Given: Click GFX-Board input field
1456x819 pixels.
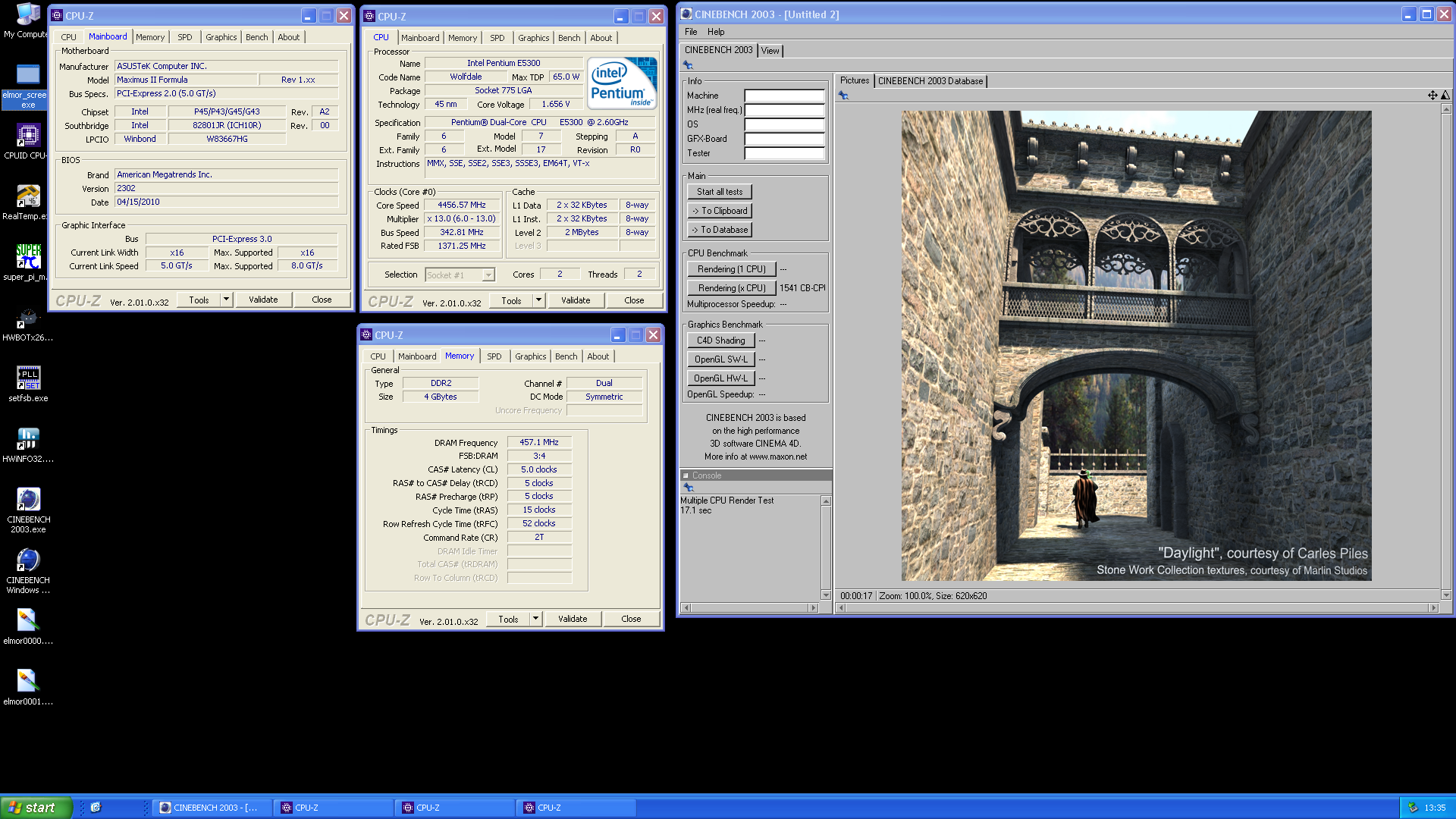Looking at the screenshot, I should pyautogui.click(x=784, y=139).
